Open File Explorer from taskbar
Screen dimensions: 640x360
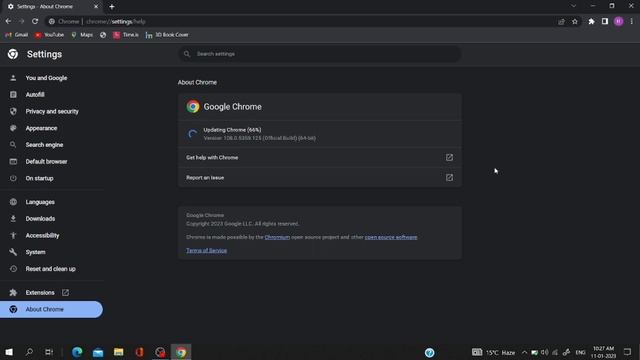pyautogui.click(x=119, y=352)
